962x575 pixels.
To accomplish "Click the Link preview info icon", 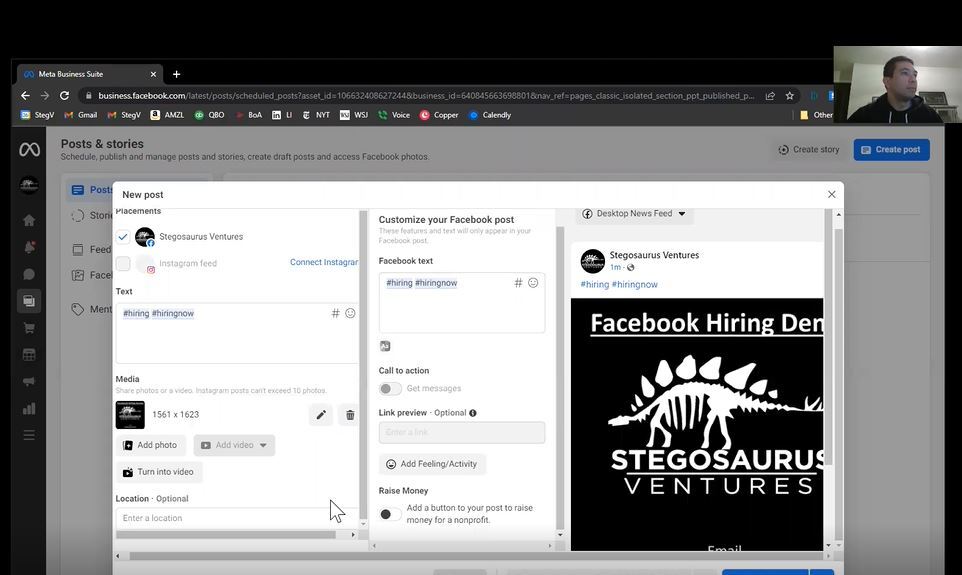I will 473,413.
